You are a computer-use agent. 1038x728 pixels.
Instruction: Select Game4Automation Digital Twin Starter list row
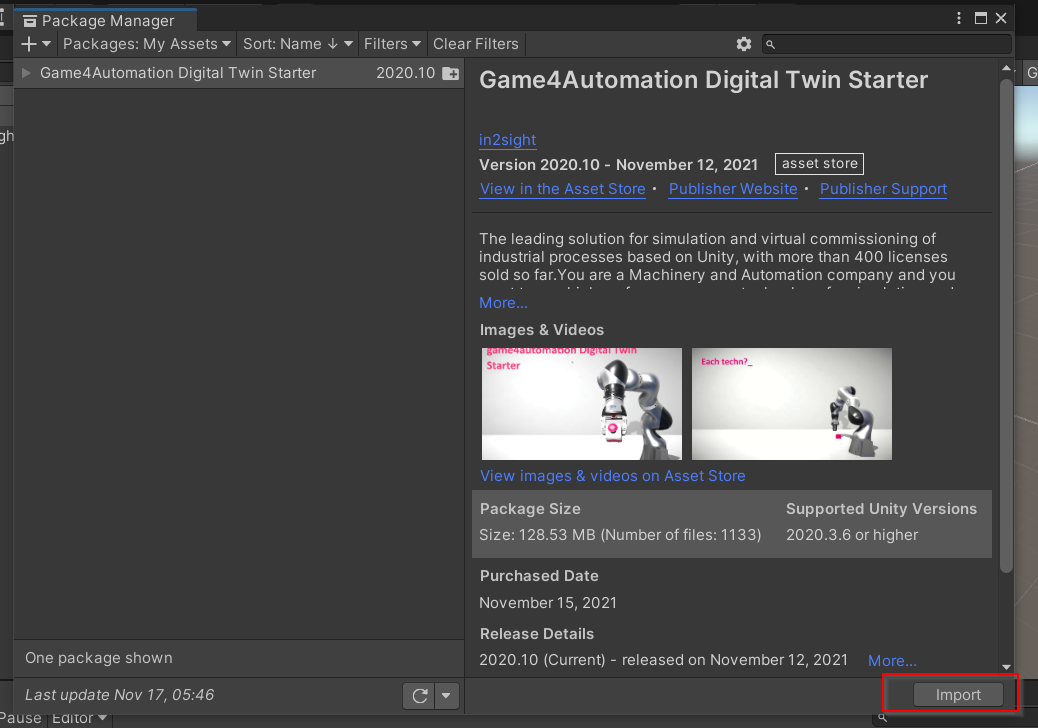(239, 73)
